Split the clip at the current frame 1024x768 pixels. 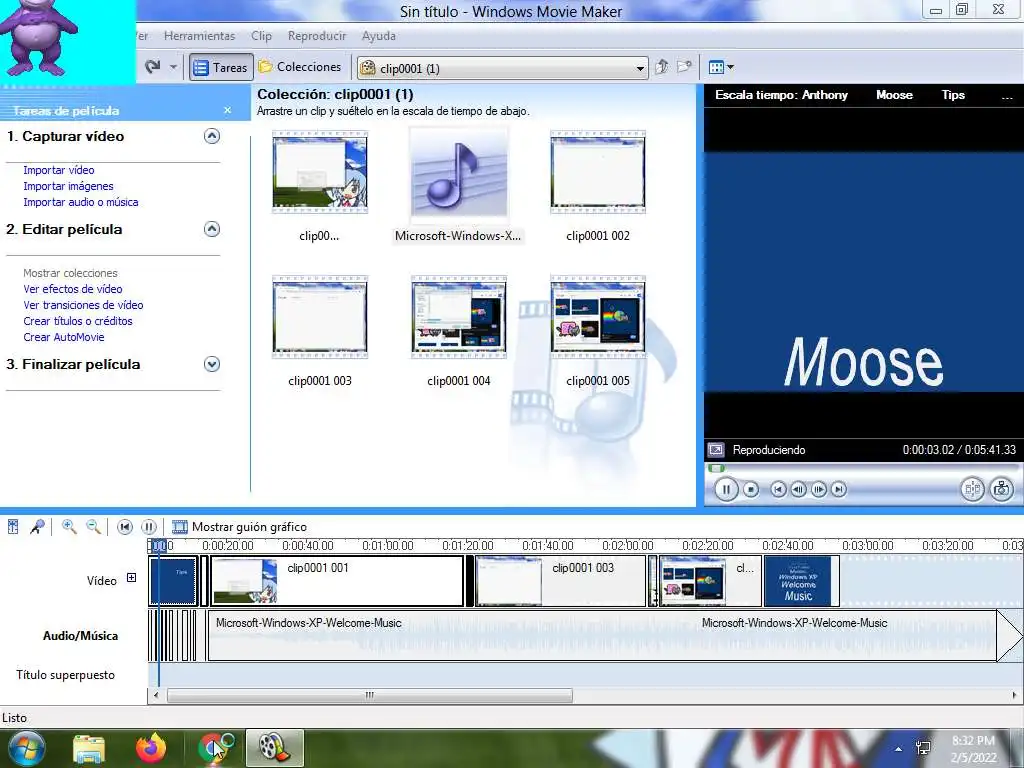tap(972, 489)
